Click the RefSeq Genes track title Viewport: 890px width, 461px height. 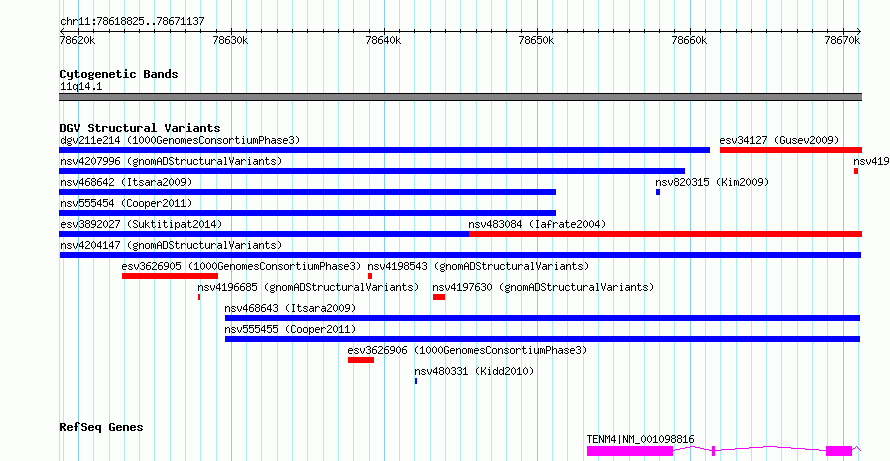point(101,426)
